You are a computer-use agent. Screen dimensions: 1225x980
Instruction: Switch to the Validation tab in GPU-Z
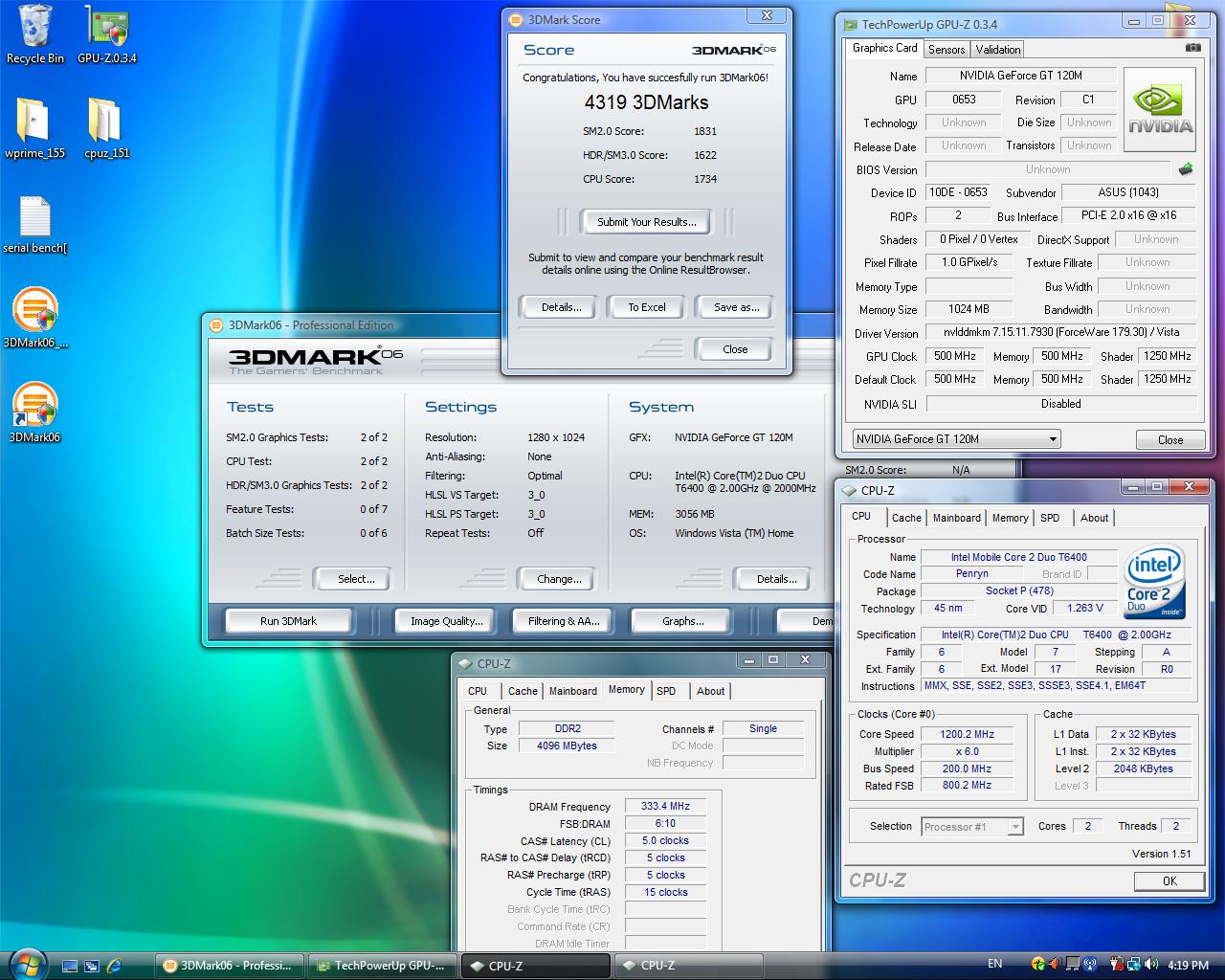(998, 49)
